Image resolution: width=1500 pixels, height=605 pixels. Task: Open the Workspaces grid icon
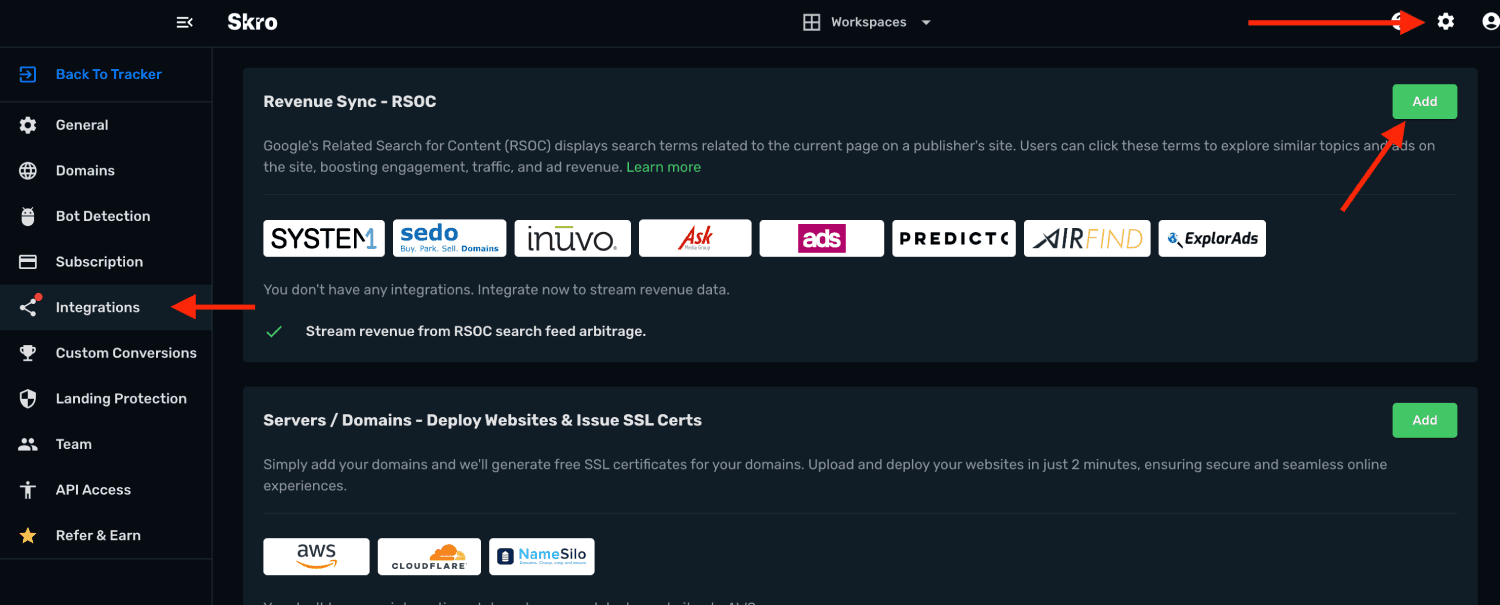pyautogui.click(x=812, y=22)
